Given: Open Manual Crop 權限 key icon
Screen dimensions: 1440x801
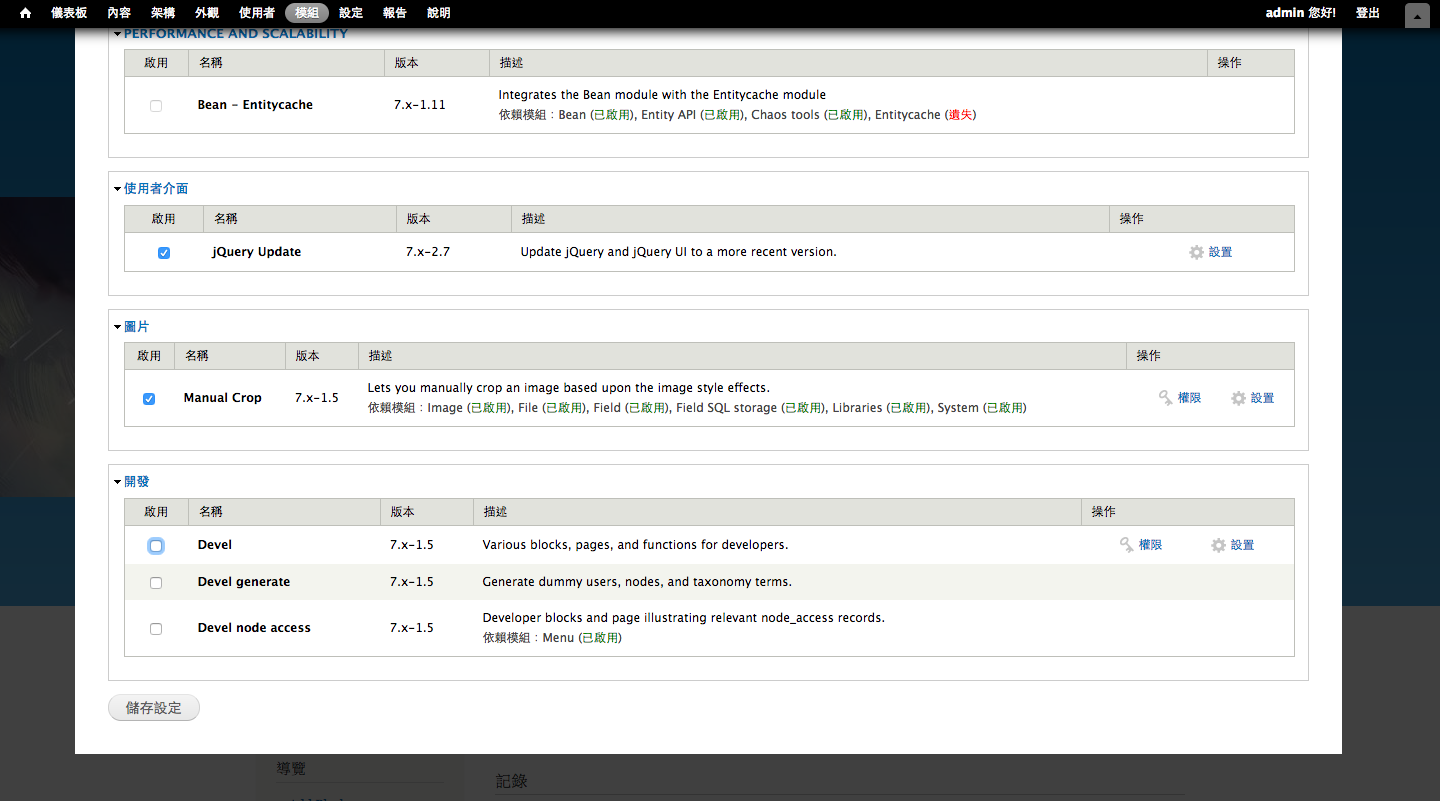Looking at the screenshot, I should point(1166,398).
